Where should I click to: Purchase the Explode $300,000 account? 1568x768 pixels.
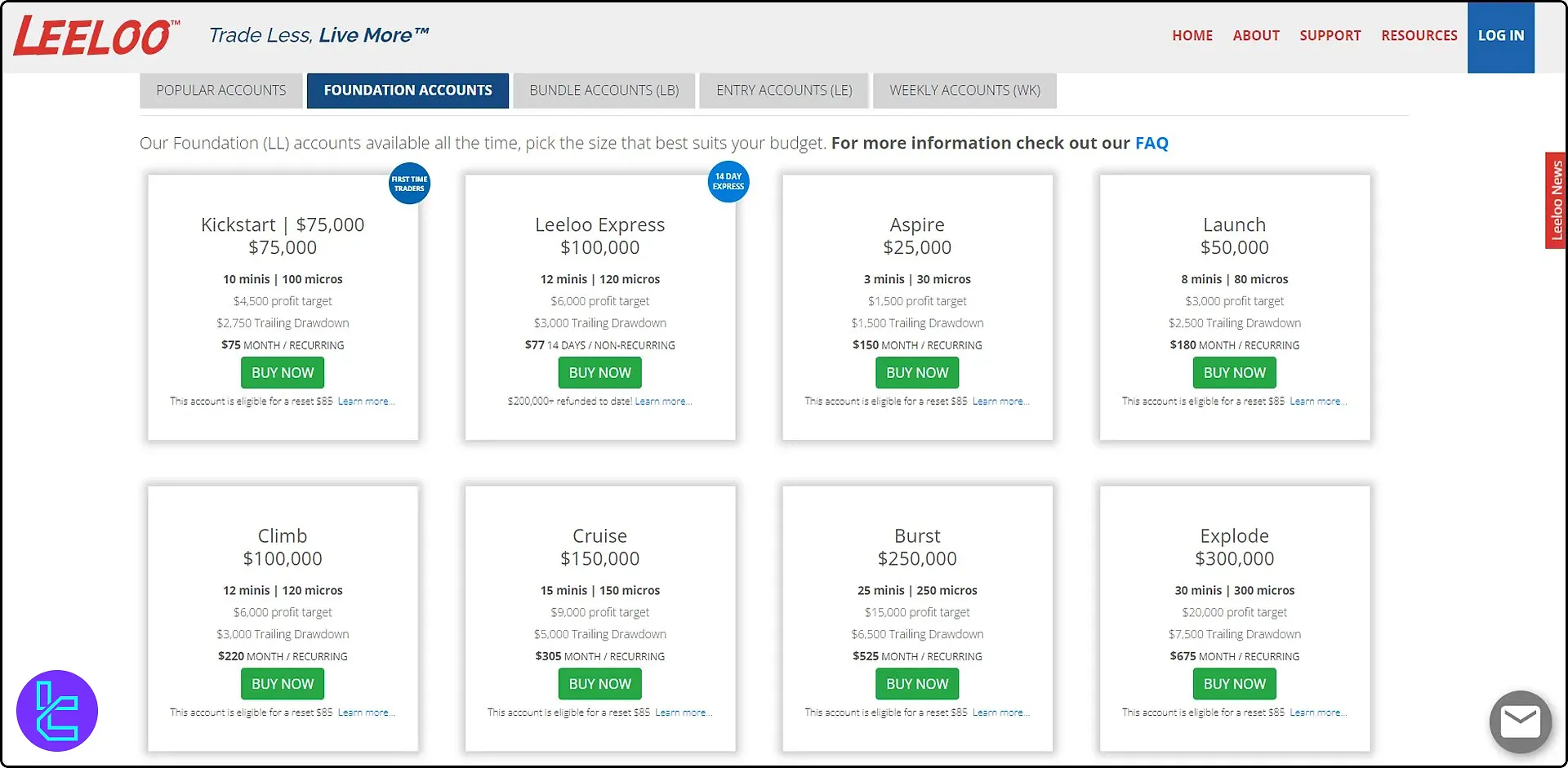click(x=1234, y=684)
